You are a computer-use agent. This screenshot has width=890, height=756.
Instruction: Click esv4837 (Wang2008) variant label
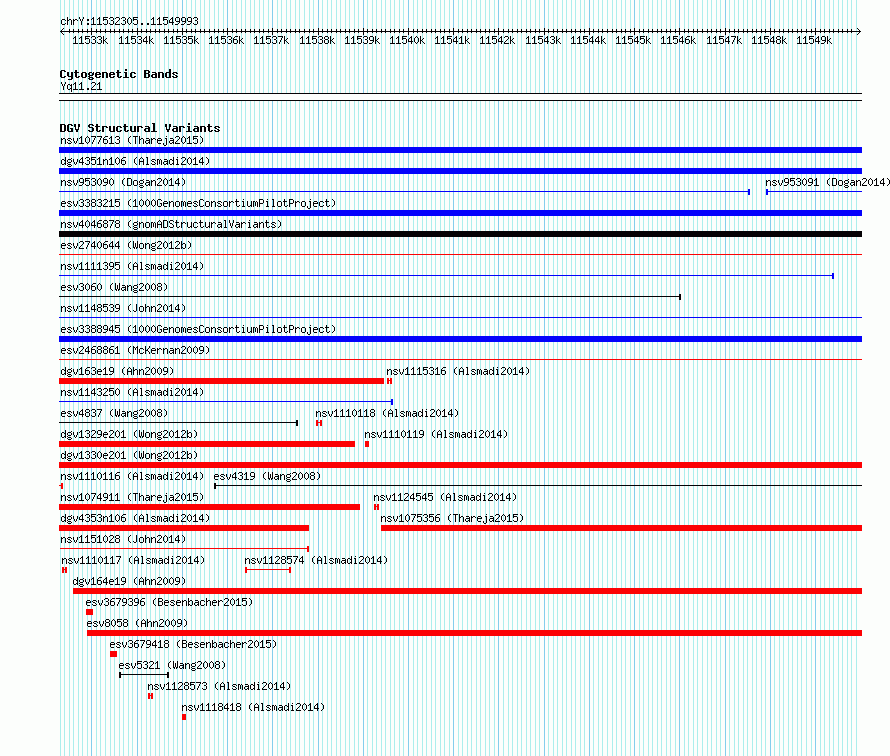114,413
